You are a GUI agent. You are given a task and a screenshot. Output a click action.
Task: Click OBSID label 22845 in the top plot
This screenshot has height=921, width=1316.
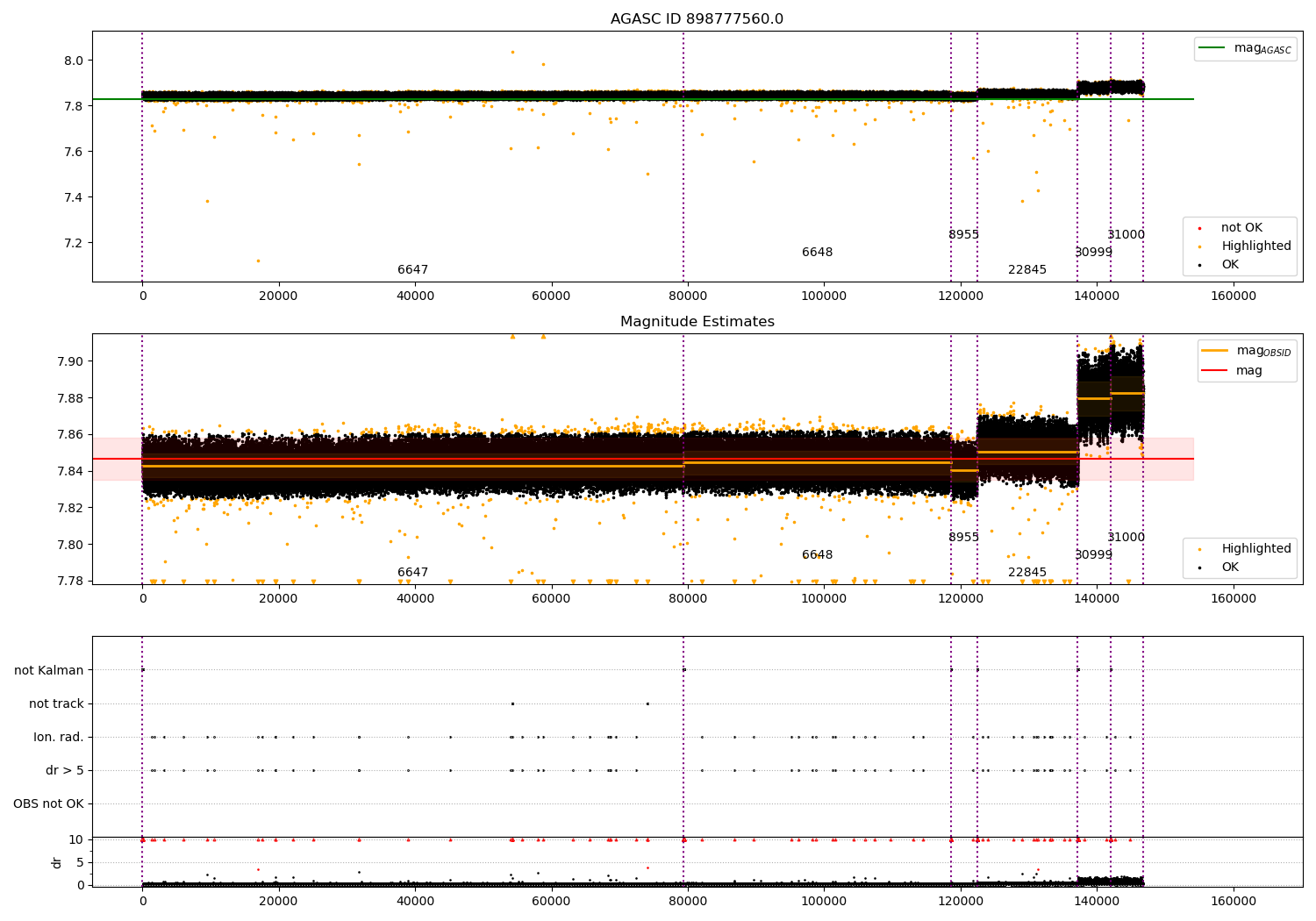point(1027,270)
